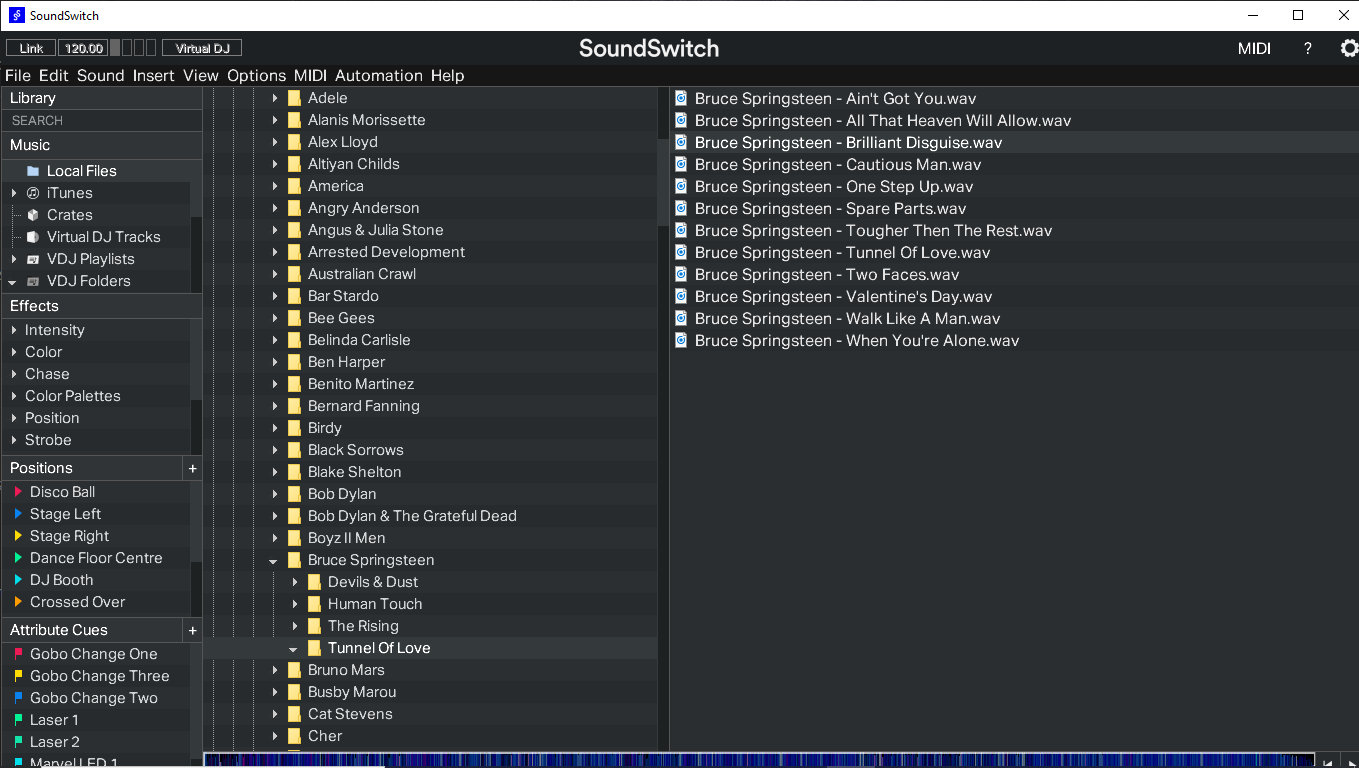Toggle the Virtual DJ button
1359x768 pixels.
(x=202, y=48)
